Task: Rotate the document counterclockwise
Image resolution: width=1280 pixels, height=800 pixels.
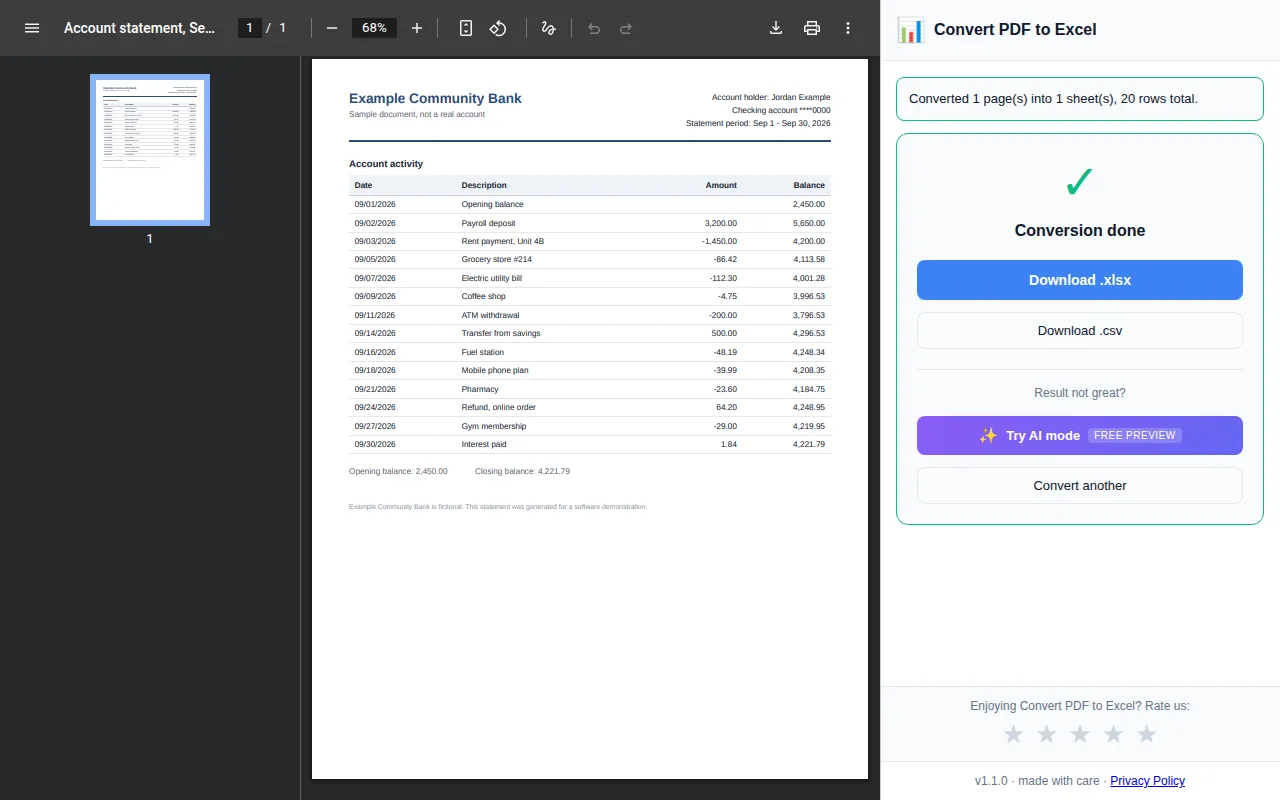Action: [498, 28]
